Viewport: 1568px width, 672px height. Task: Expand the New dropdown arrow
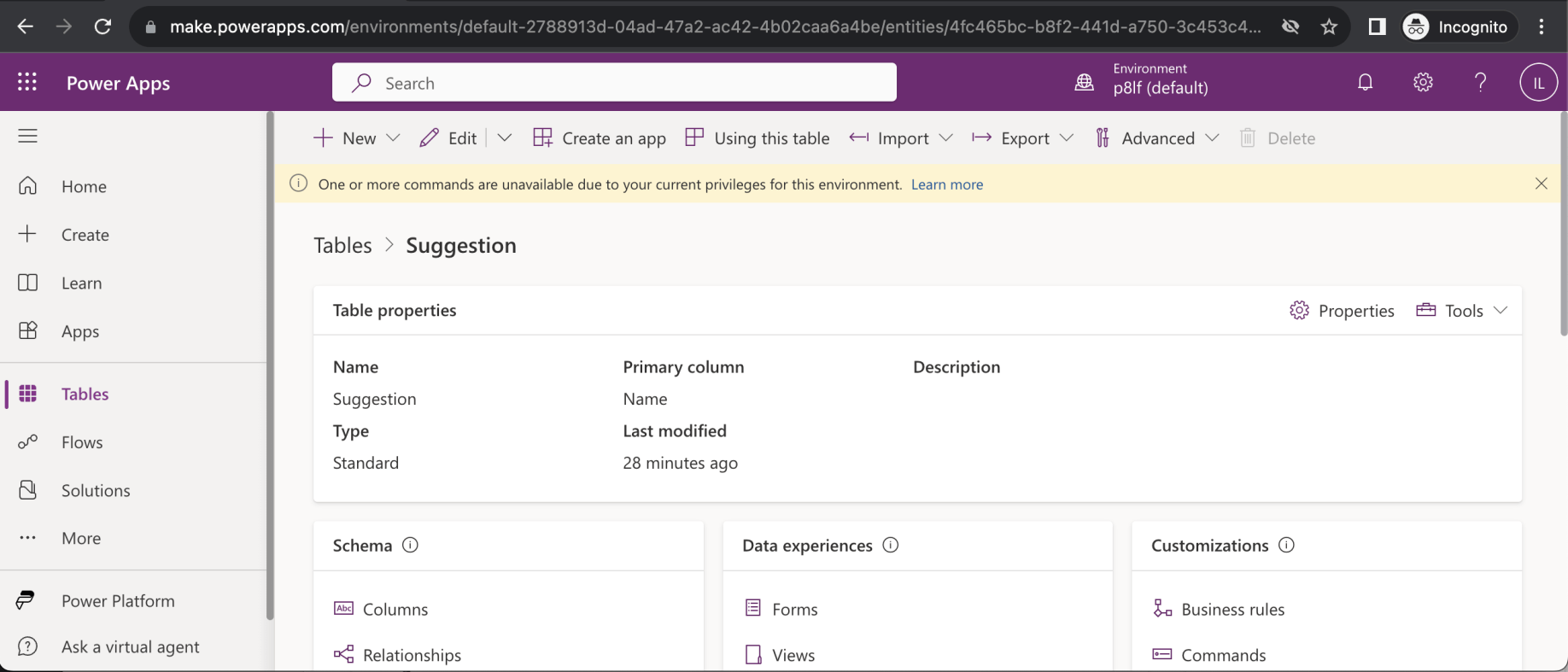pyautogui.click(x=393, y=138)
